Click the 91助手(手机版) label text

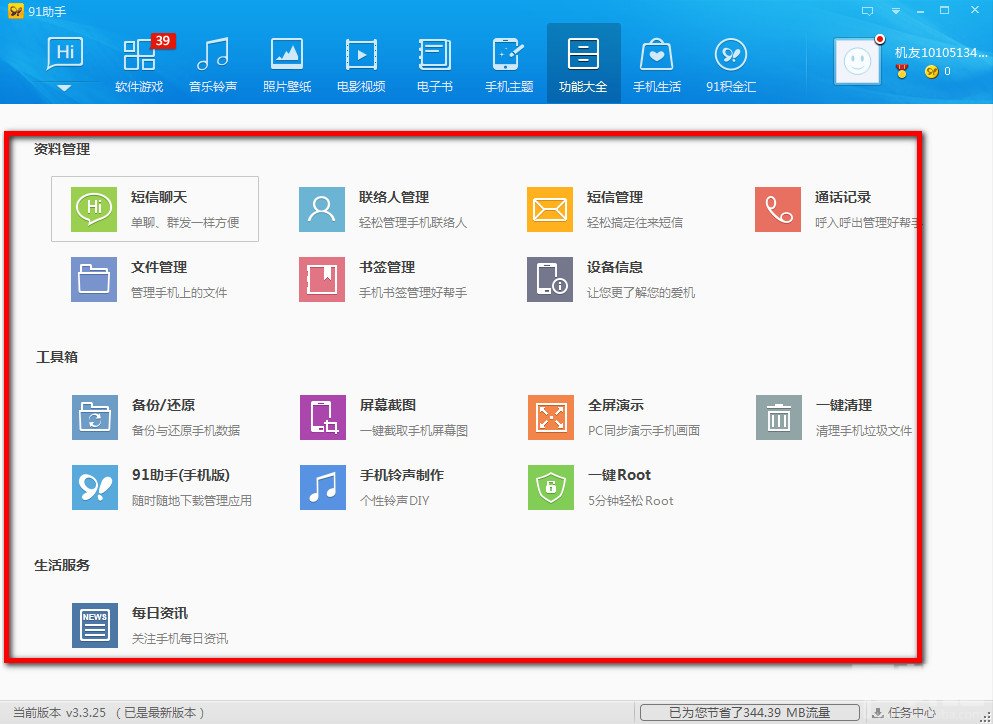pos(180,475)
